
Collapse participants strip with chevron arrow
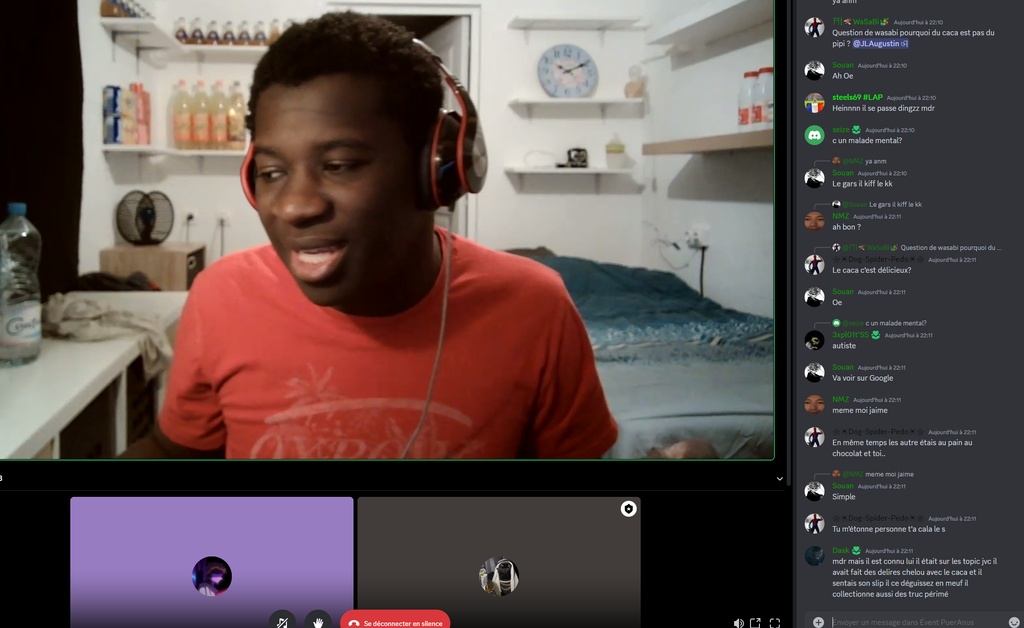click(780, 479)
